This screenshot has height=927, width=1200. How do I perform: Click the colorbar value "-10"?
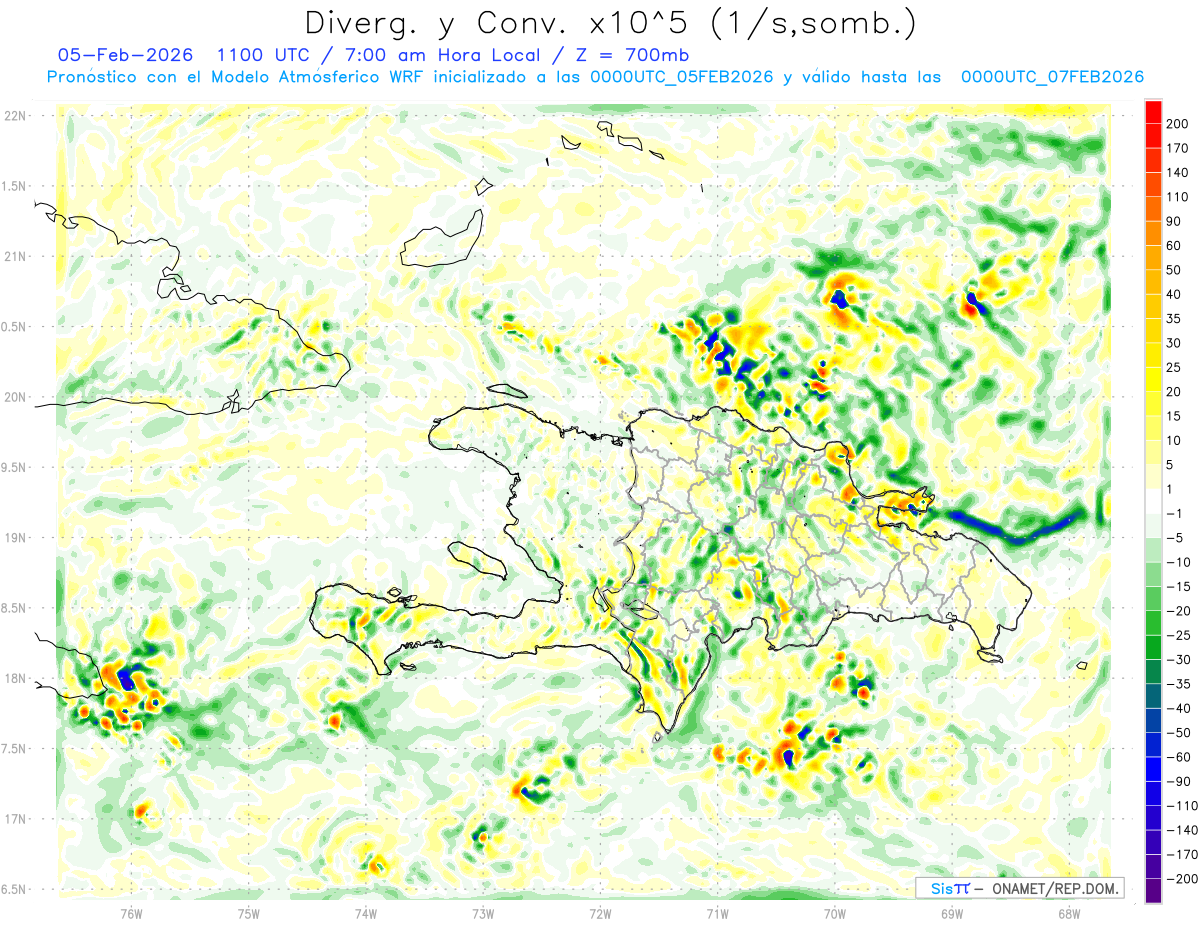coord(1177,563)
